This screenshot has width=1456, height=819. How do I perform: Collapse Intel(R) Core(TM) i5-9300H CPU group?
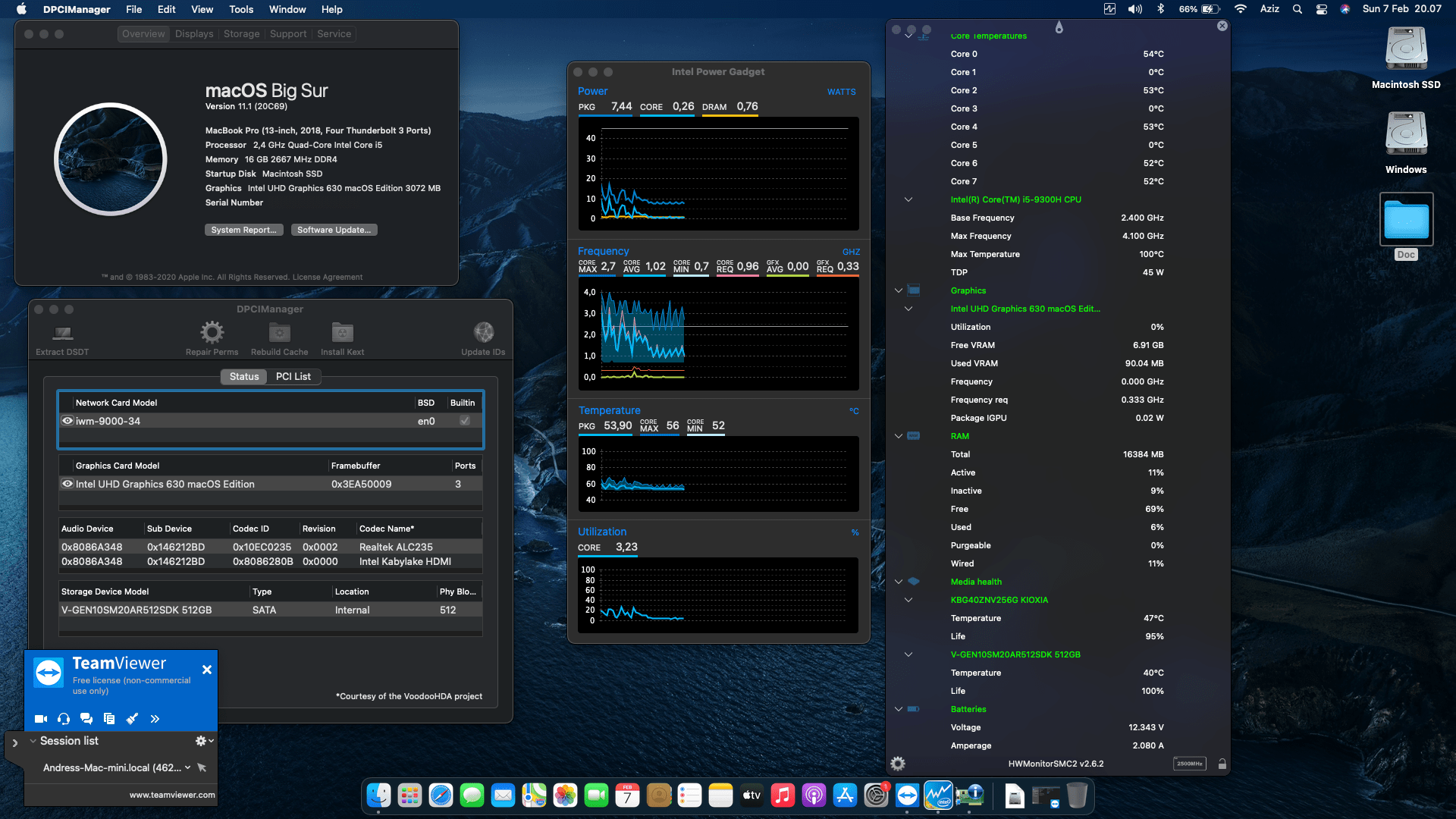(908, 199)
